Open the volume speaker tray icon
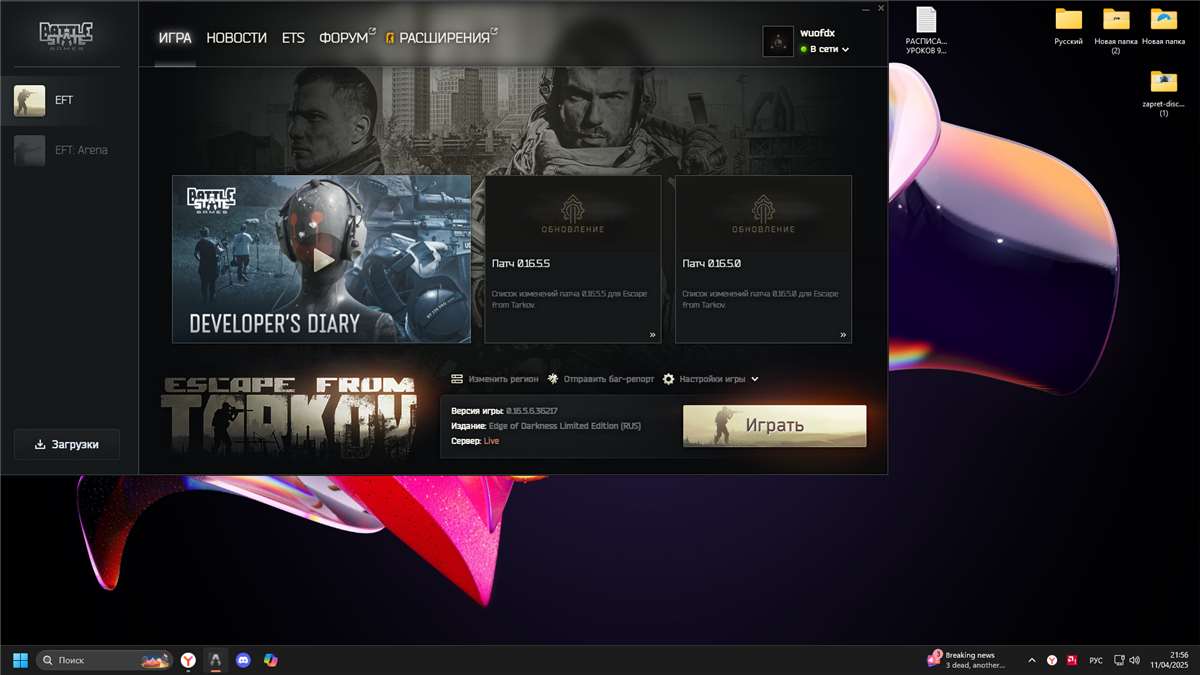 click(x=1134, y=660)
